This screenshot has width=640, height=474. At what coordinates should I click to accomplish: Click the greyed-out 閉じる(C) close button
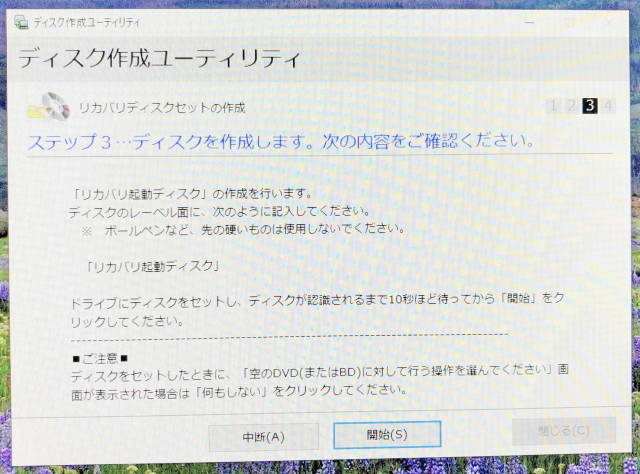coord(563,431)
